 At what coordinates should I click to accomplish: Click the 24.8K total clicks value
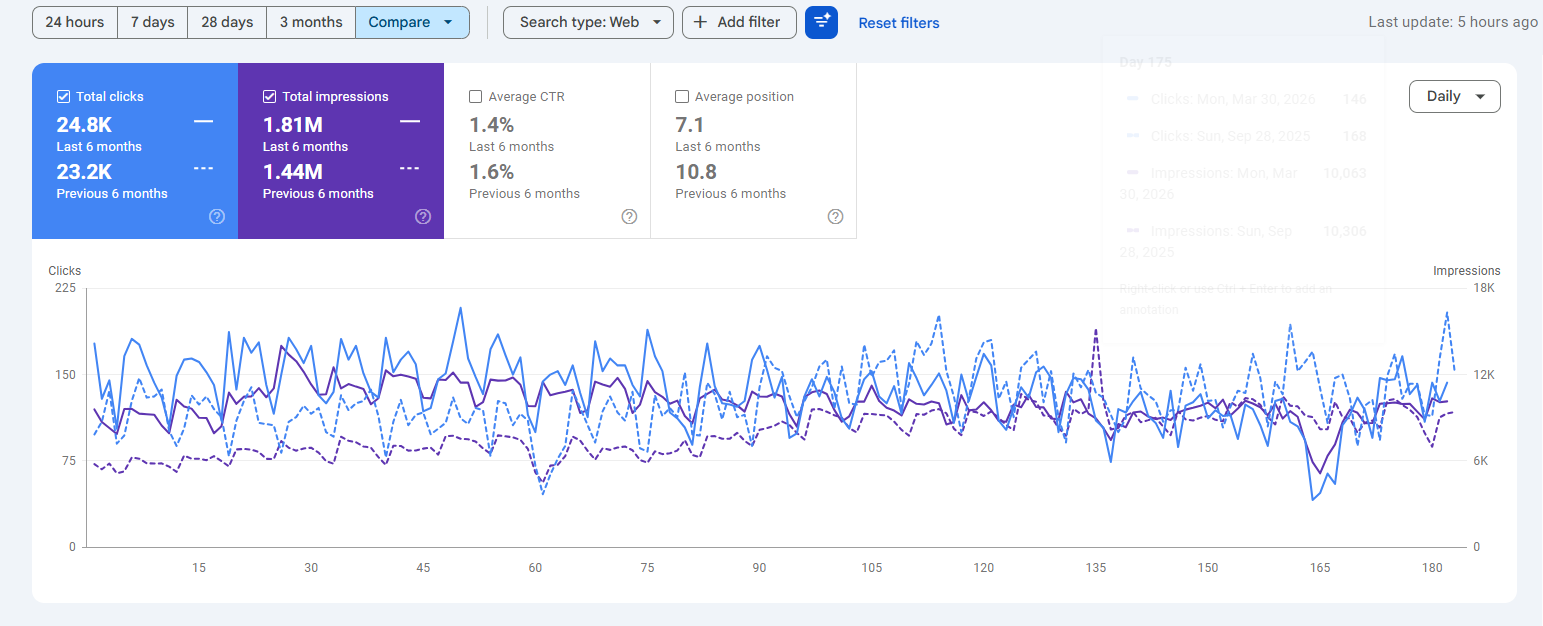tap(84, 124)
